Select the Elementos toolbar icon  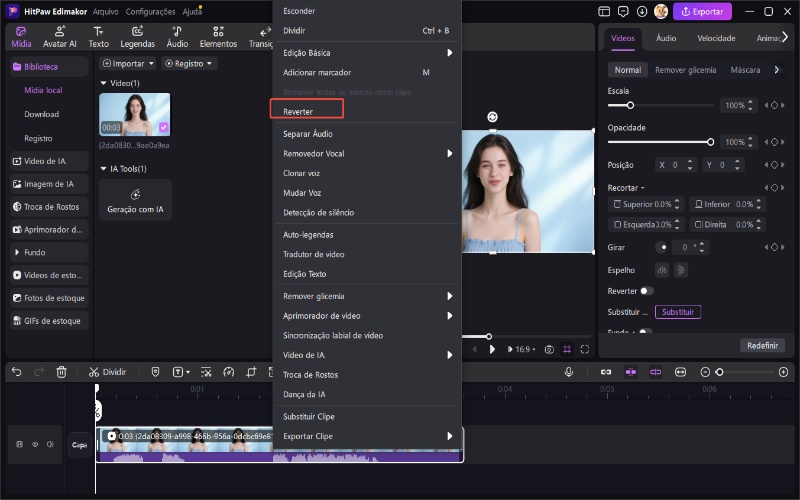(x=218, y=37)
